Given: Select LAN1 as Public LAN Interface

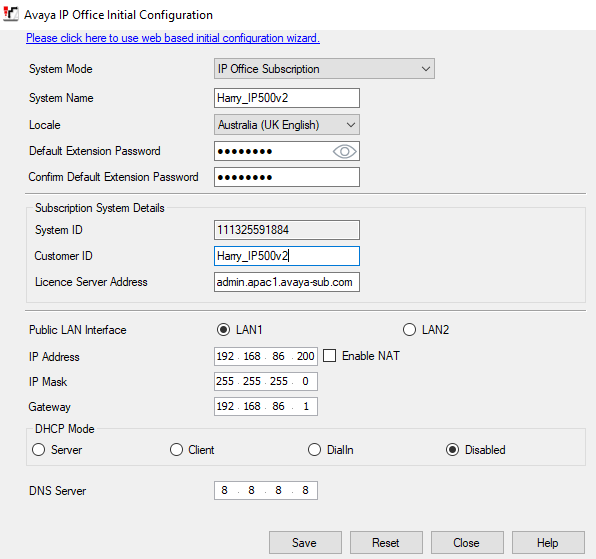Looking at the screenshot, I should pyautogui.click(x=224, y=329).
